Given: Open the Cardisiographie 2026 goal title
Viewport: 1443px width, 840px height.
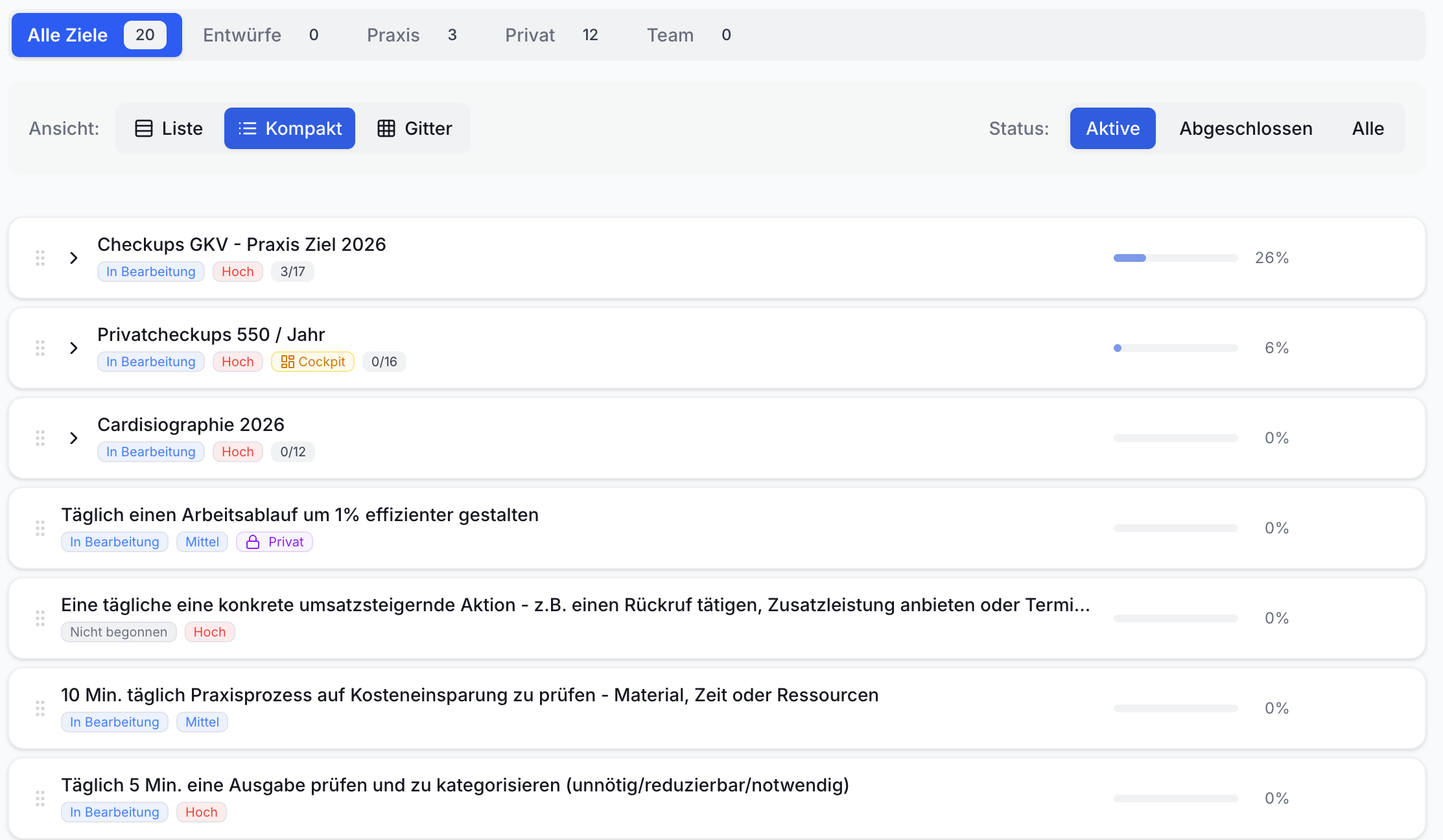Looking at the screenshot, I should [x=191, y=425].
